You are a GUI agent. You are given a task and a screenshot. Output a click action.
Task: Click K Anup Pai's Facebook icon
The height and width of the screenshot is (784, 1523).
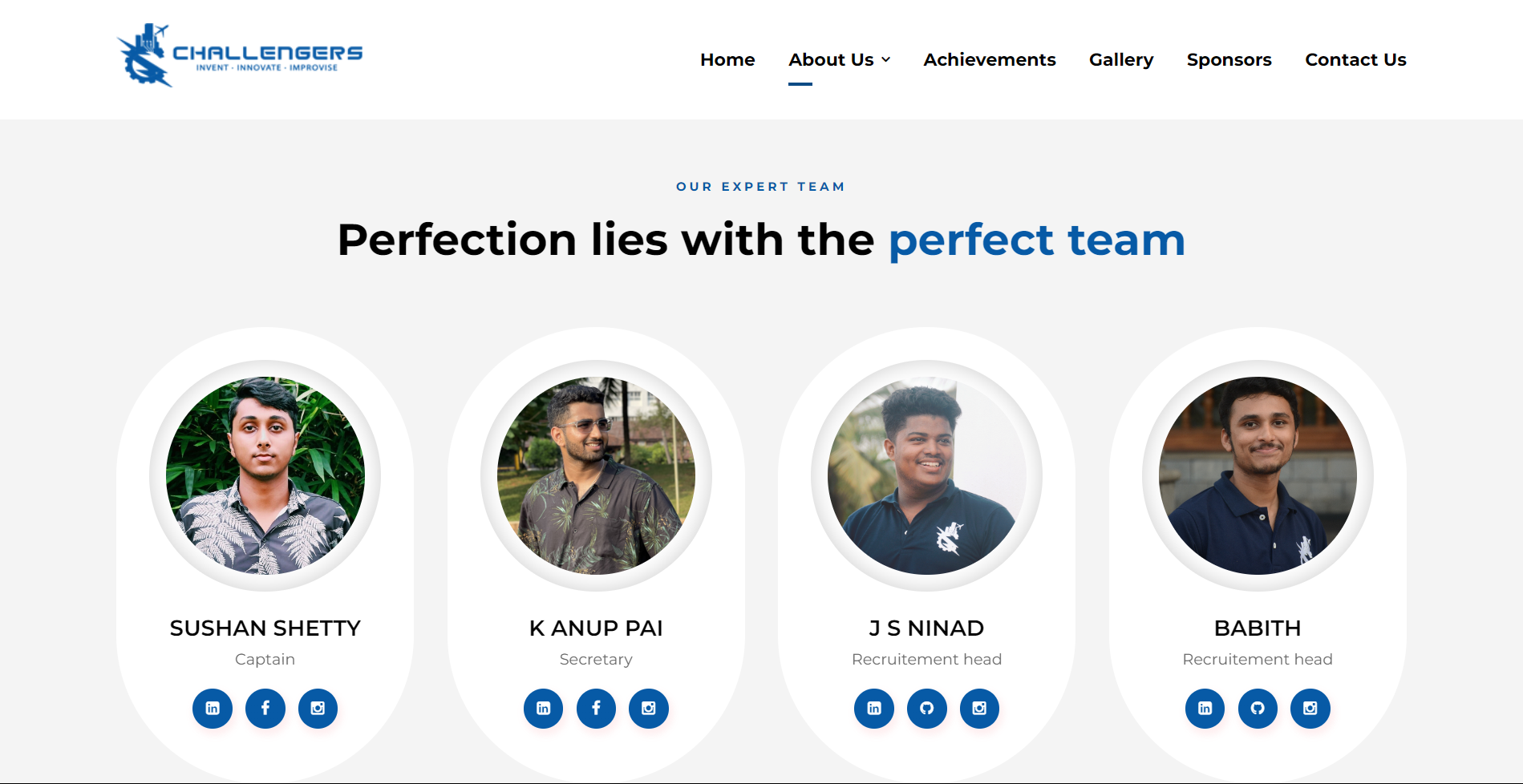596,709
